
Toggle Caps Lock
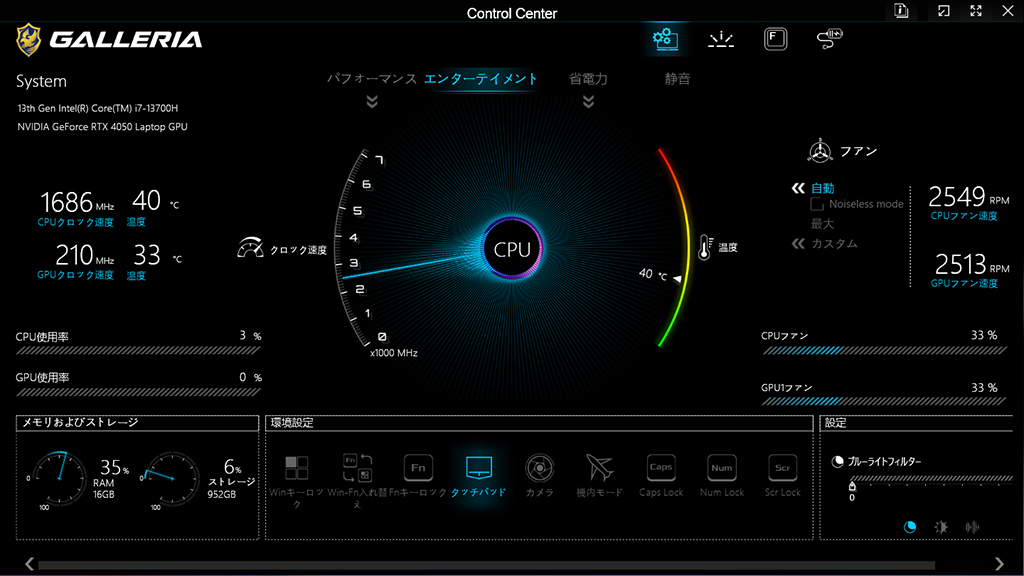(x=661, y=468)
